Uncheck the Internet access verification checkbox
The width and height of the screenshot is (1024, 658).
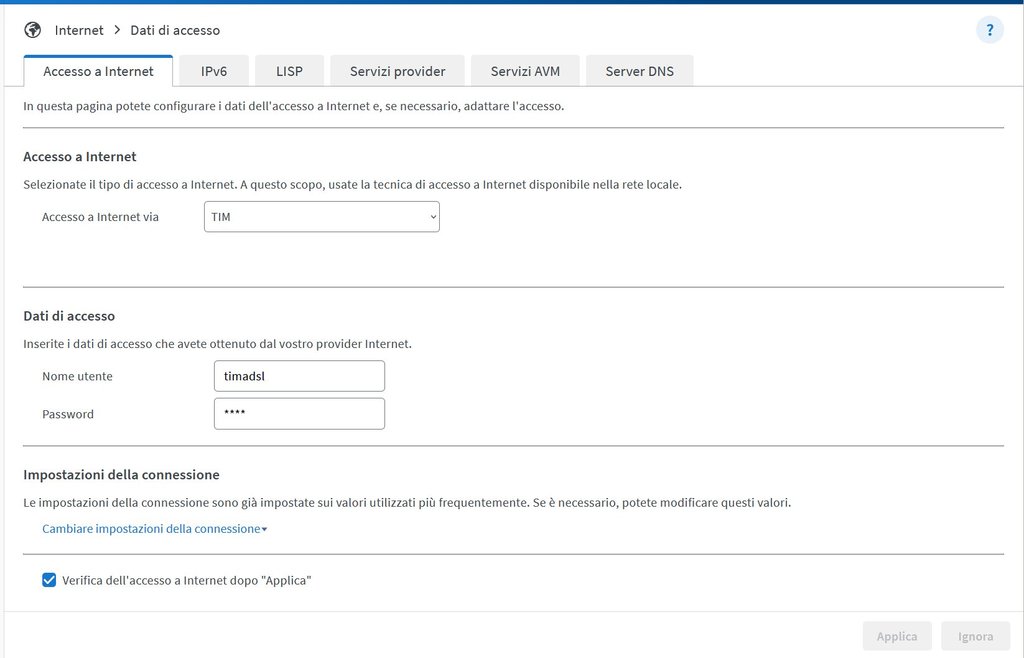(49, 580)
